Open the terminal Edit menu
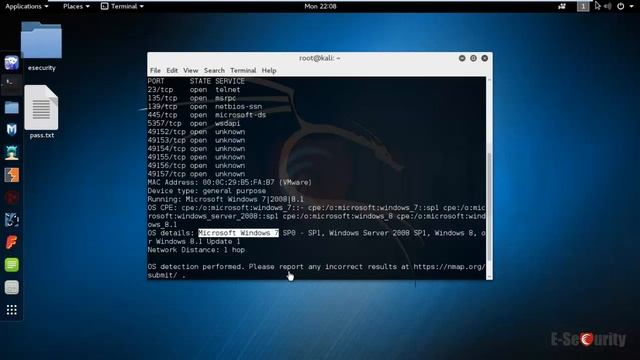The image size is (640, 360). click(172, 70)
